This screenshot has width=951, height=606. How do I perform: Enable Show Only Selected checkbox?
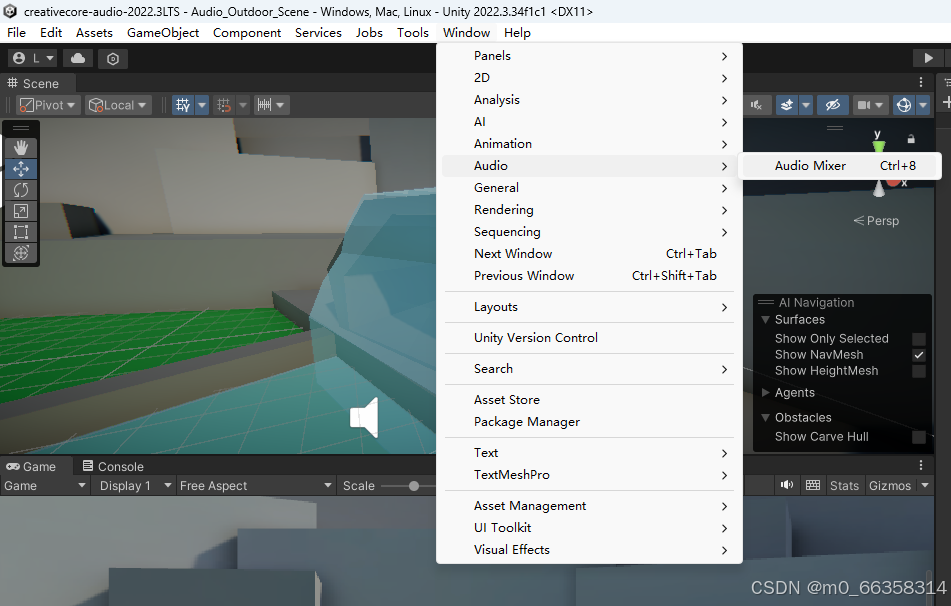point(919,338)
